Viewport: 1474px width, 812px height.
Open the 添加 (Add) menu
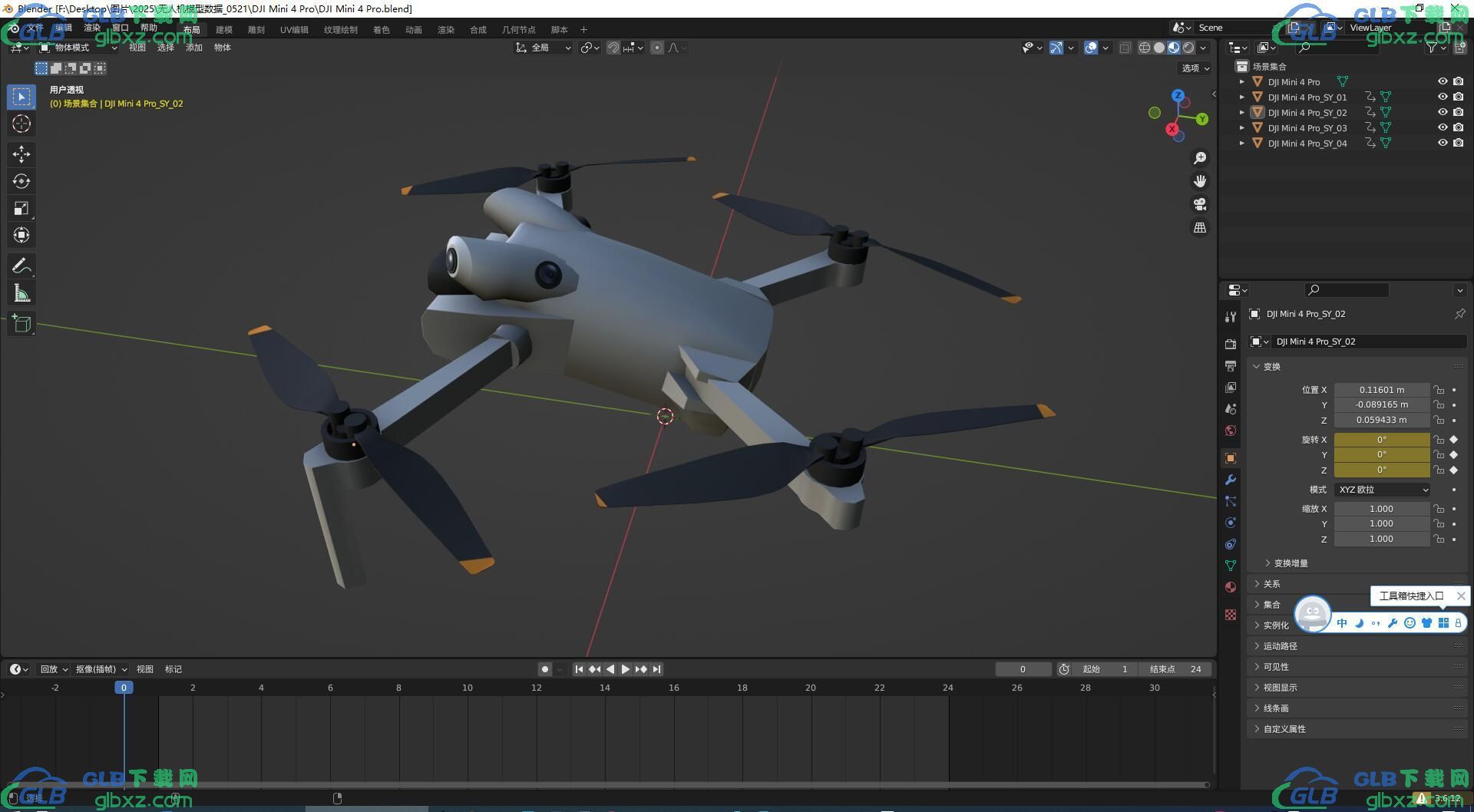tap(193, 48)
